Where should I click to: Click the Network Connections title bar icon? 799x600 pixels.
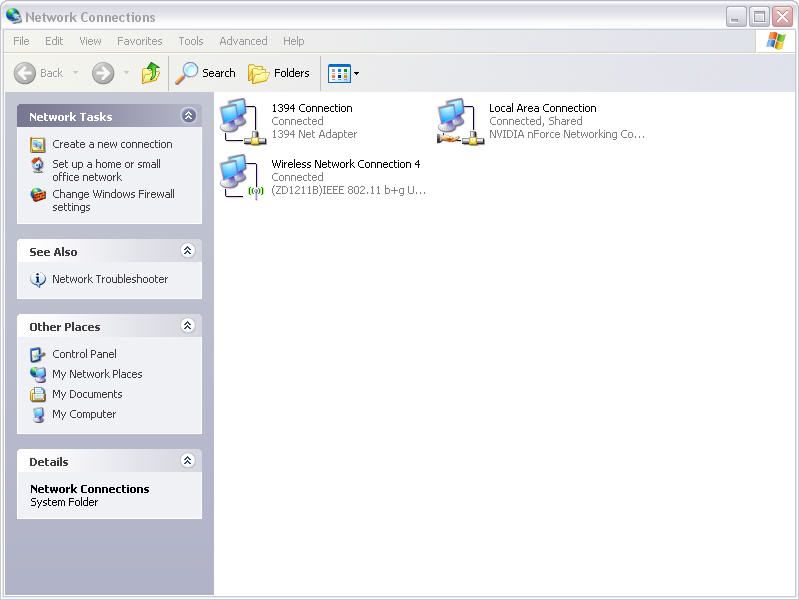pos(14,17)
